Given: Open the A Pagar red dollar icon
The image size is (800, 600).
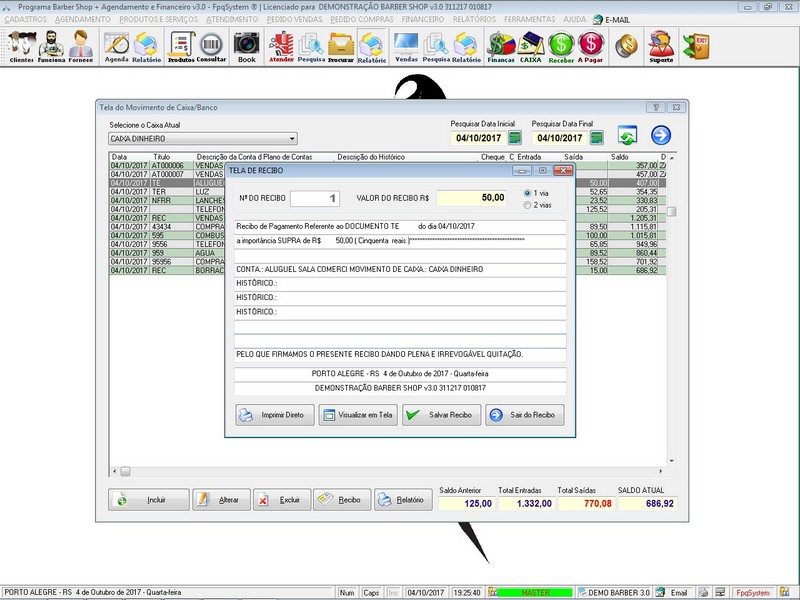Looking at the screenshot, I should (x=591, y=46).
